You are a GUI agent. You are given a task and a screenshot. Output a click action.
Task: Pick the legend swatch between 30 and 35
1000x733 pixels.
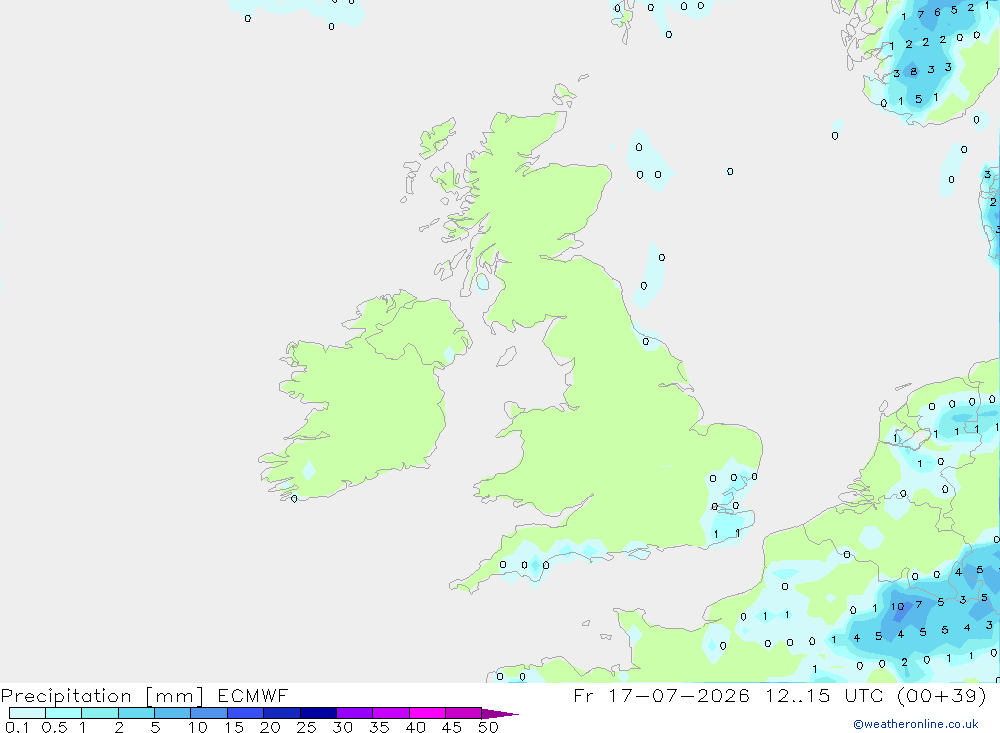click(x=354, y=713)
